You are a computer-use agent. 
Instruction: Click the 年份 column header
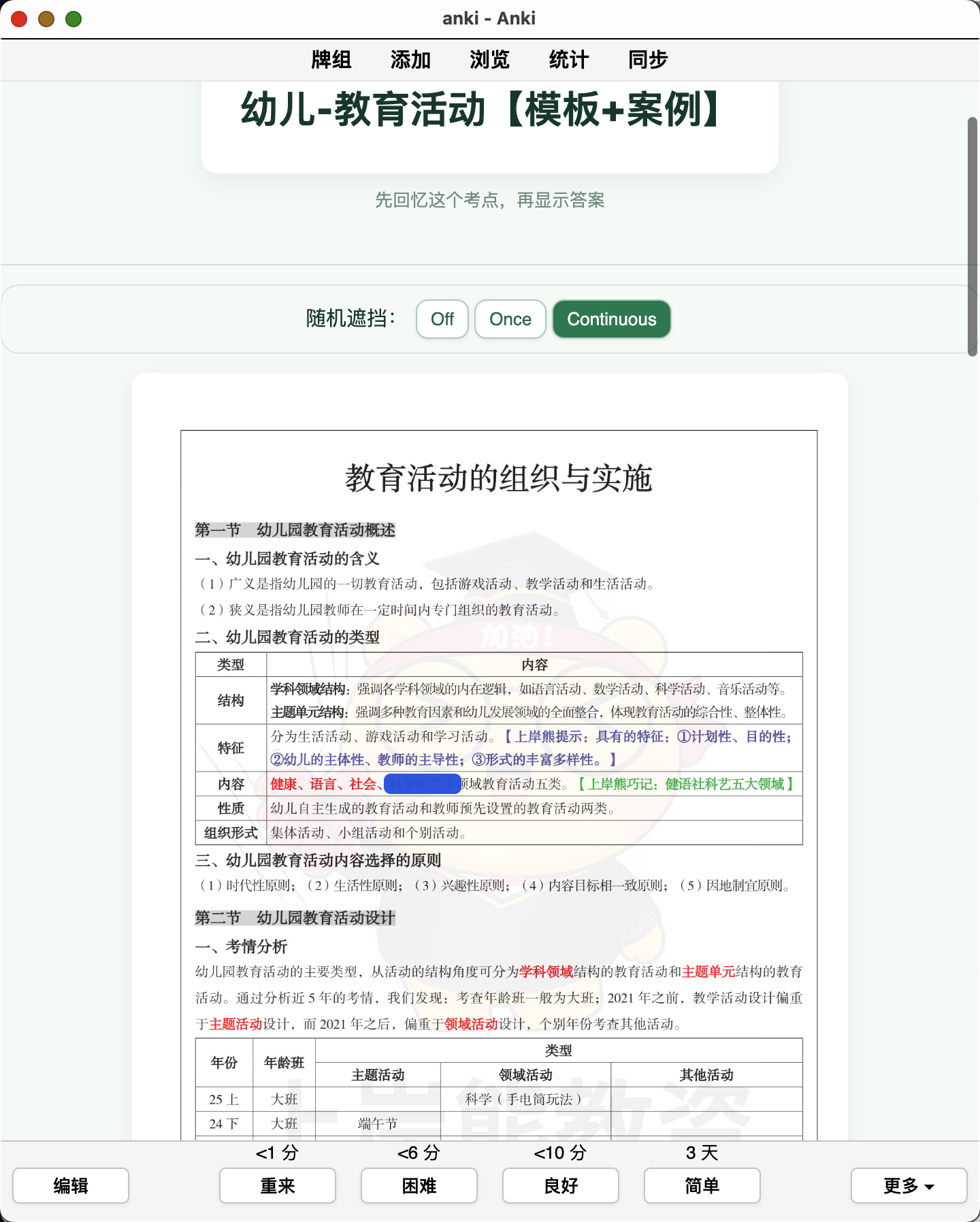click(224, 1063)
